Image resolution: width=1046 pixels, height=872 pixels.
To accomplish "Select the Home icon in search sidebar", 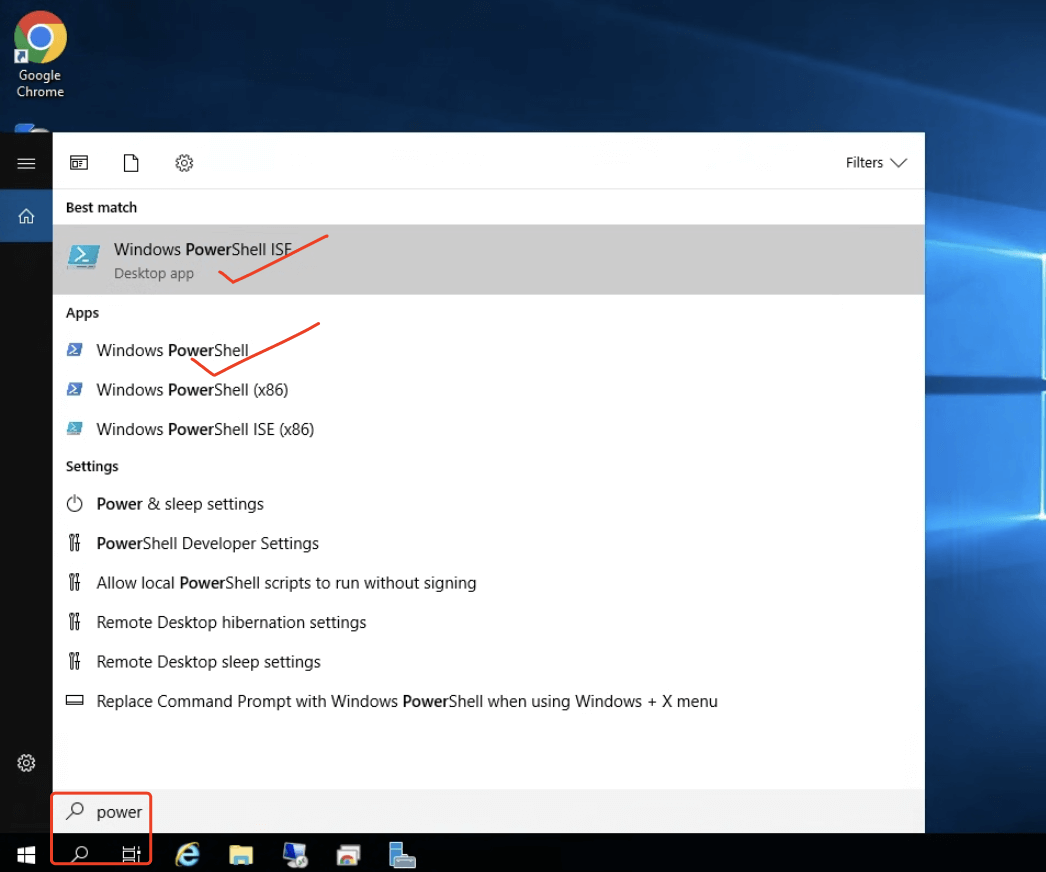I will point(26,216).
